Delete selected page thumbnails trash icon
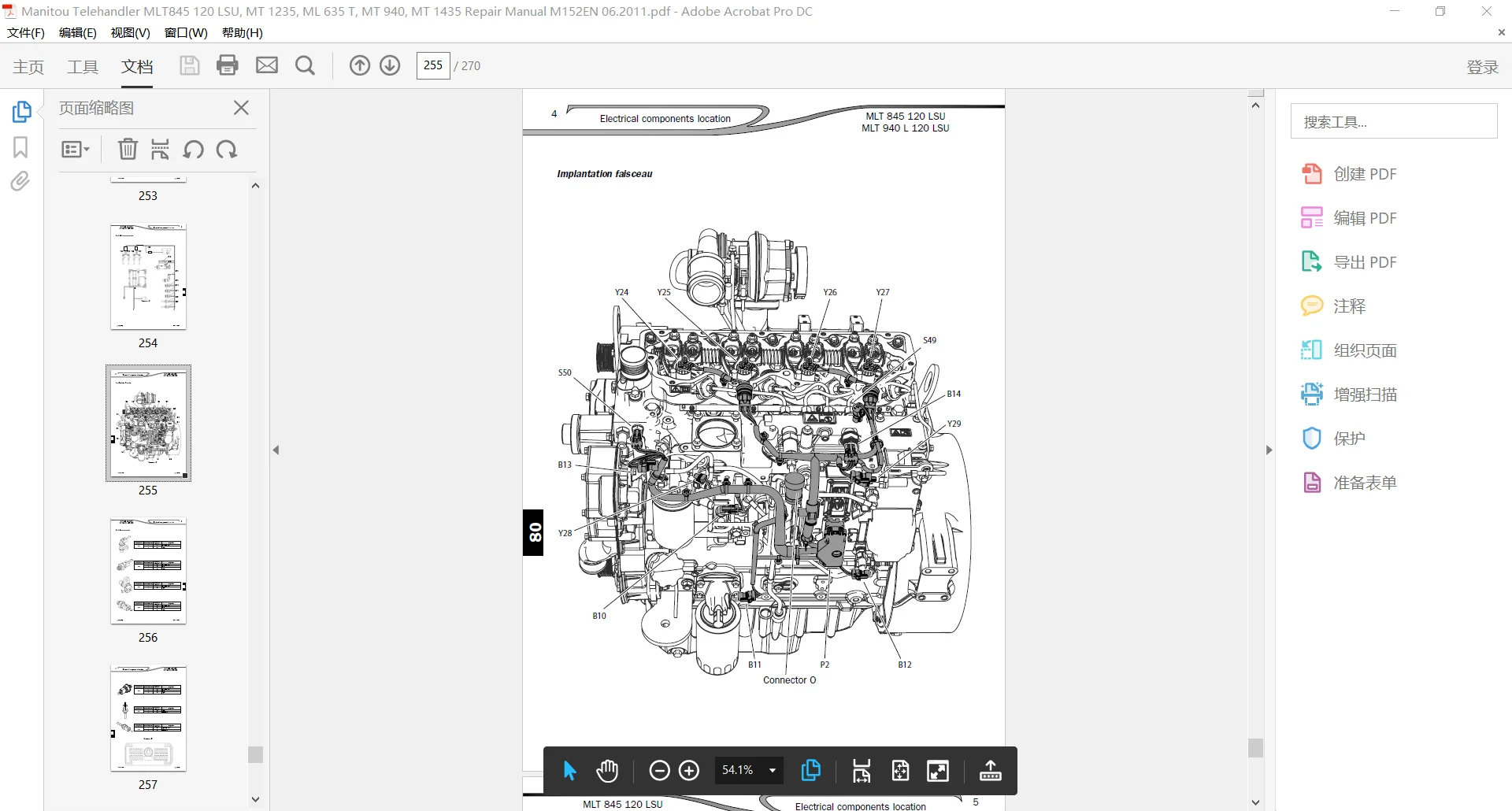This screenshot has width=1512, height=811. [x=128, y=149]
